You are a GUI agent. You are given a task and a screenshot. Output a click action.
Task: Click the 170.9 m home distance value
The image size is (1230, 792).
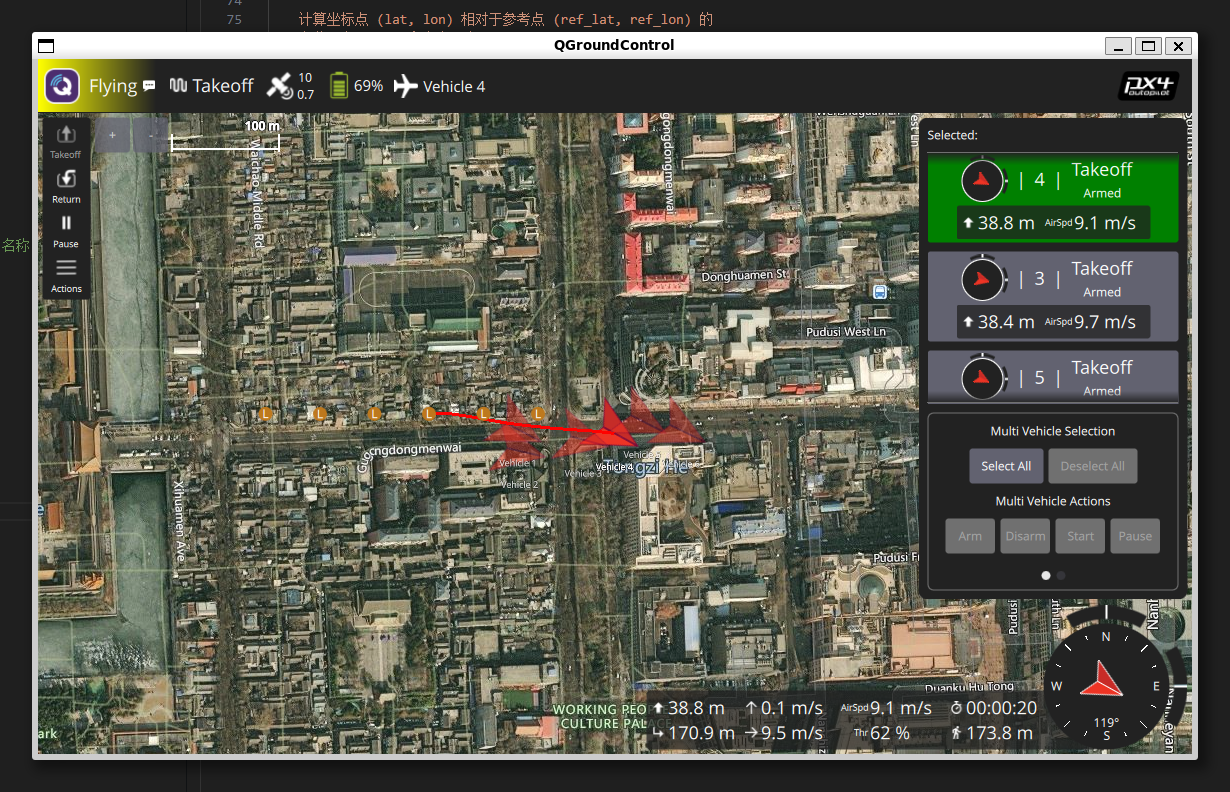[x=693, y=733]
